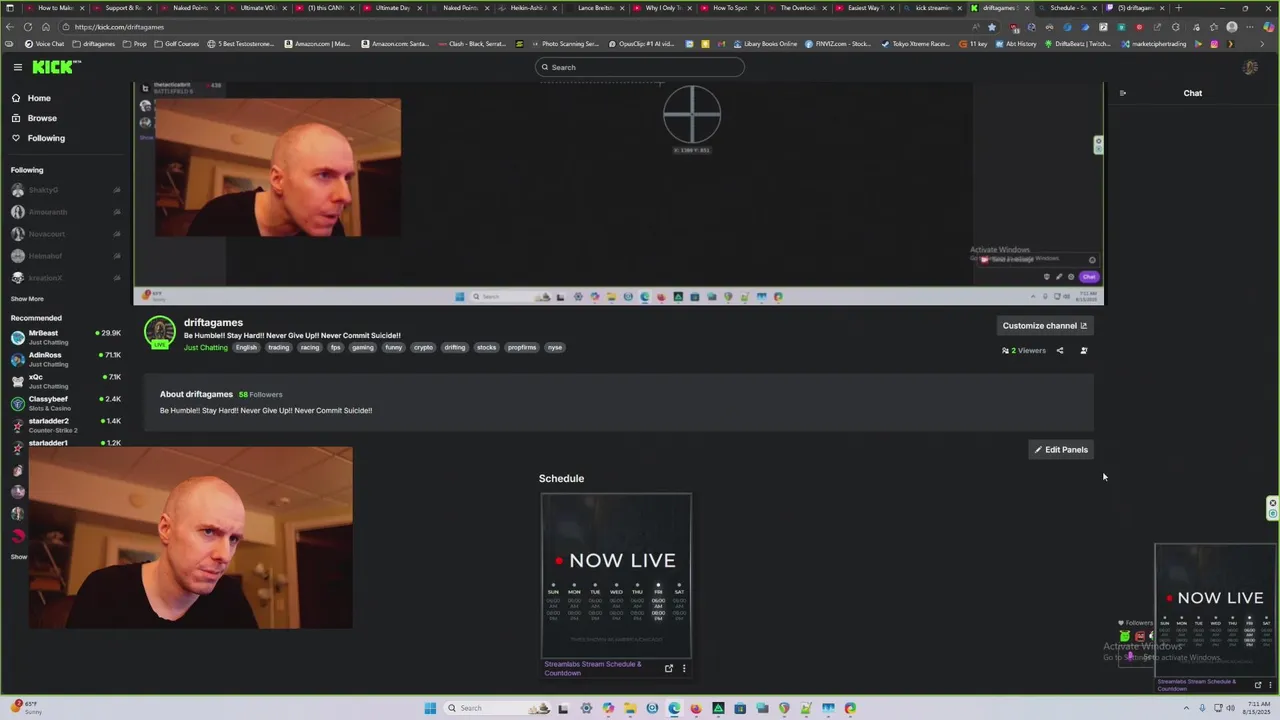Click Edit Panels button
This screenshot has height=720, width=1280.
coord(1061,450)
